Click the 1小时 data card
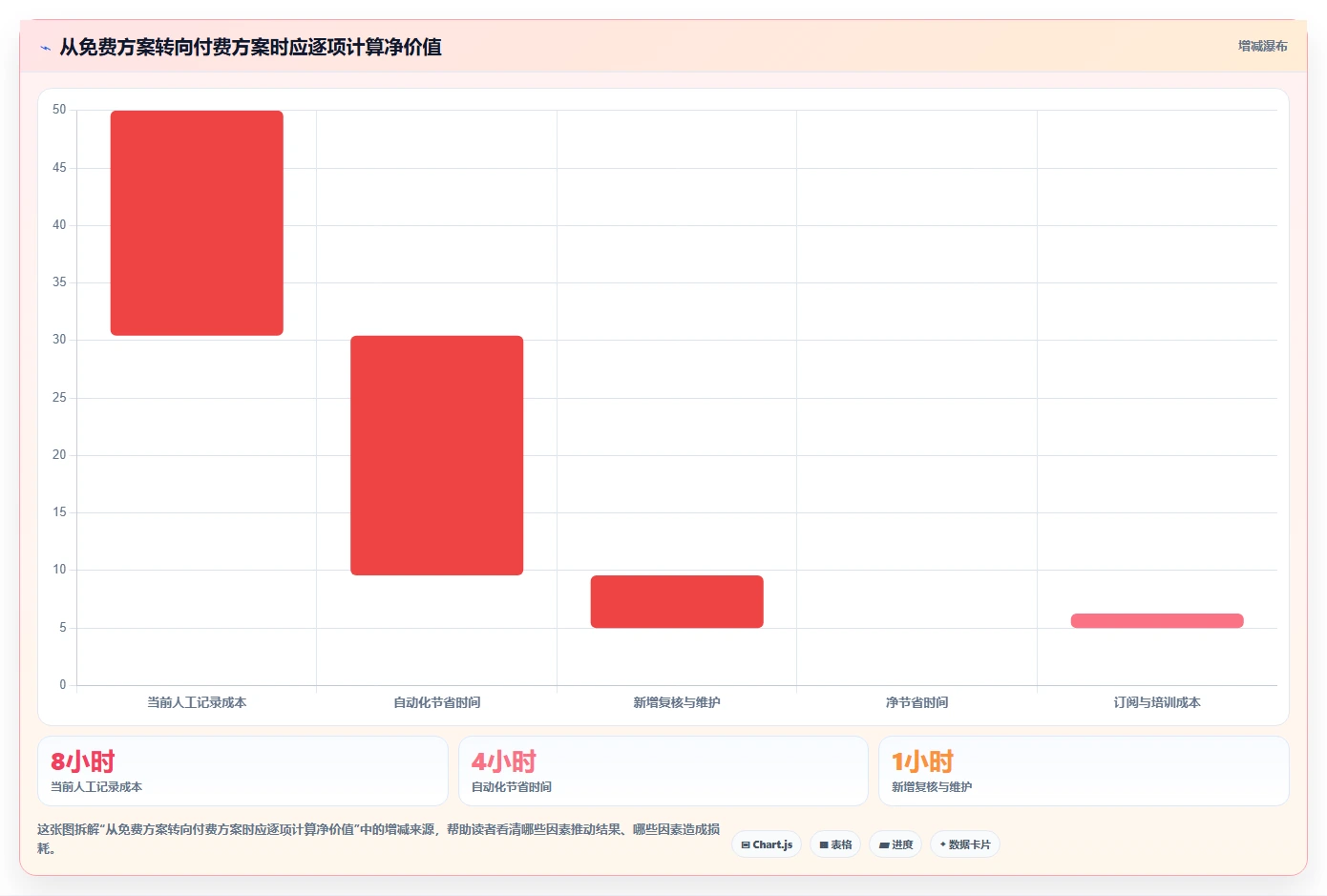The height and width of the screenshot is (896, 1327). 1084,771
